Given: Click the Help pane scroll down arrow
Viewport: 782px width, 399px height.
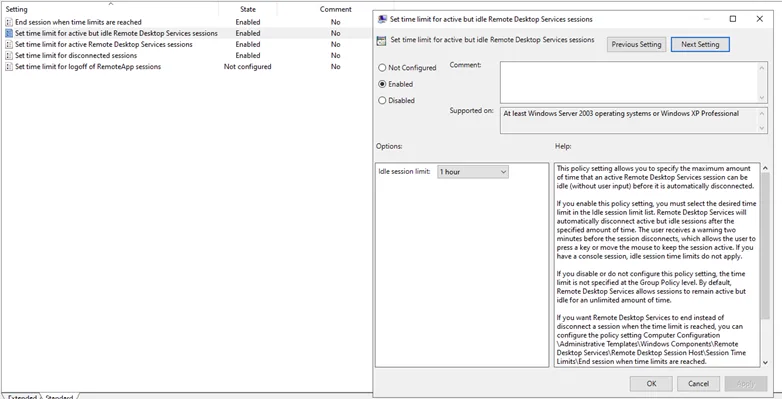Looking at the screenshot, I should coord(766,363).
